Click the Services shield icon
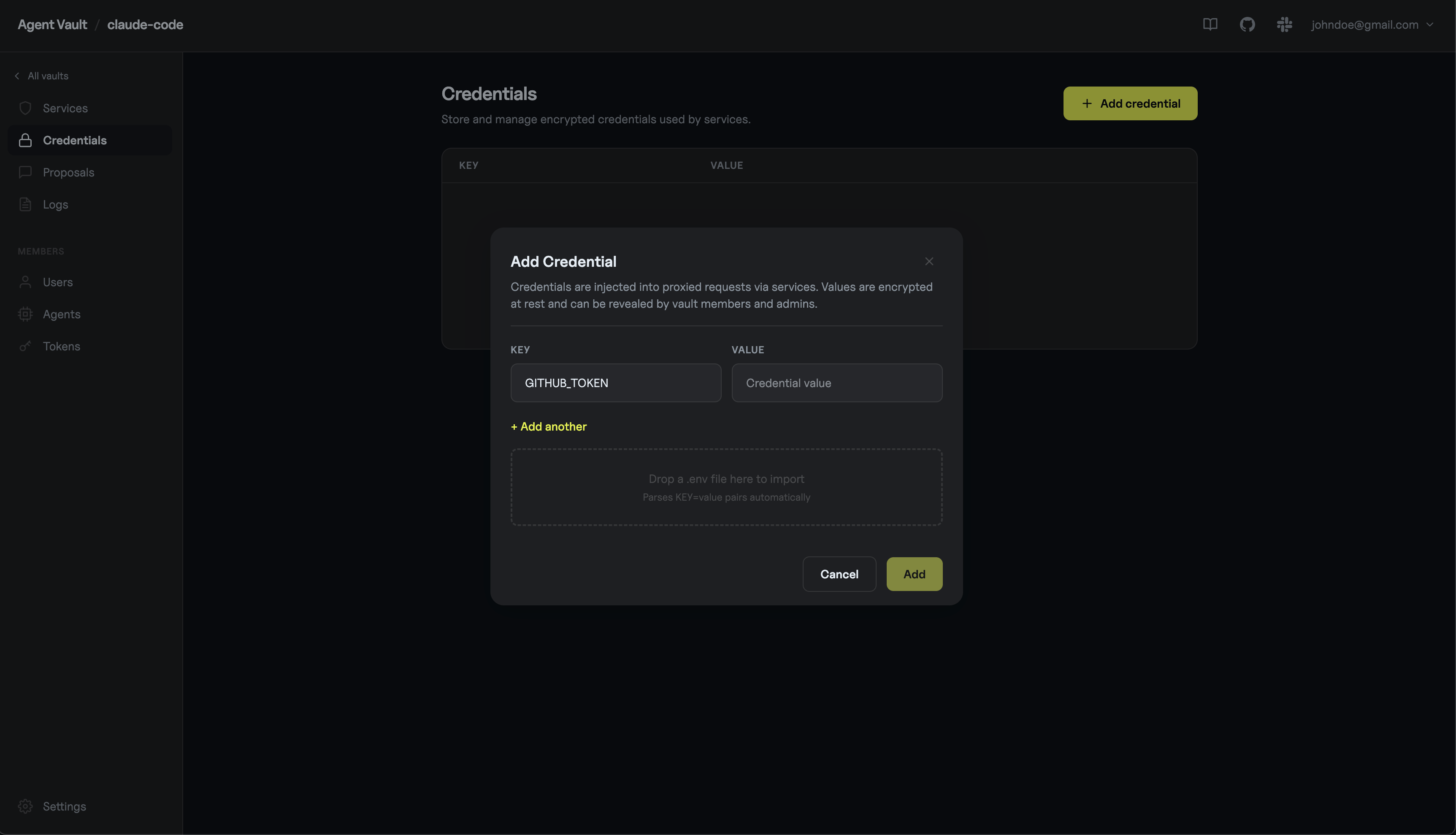The image size is (1456, 835). pos(25,108)
